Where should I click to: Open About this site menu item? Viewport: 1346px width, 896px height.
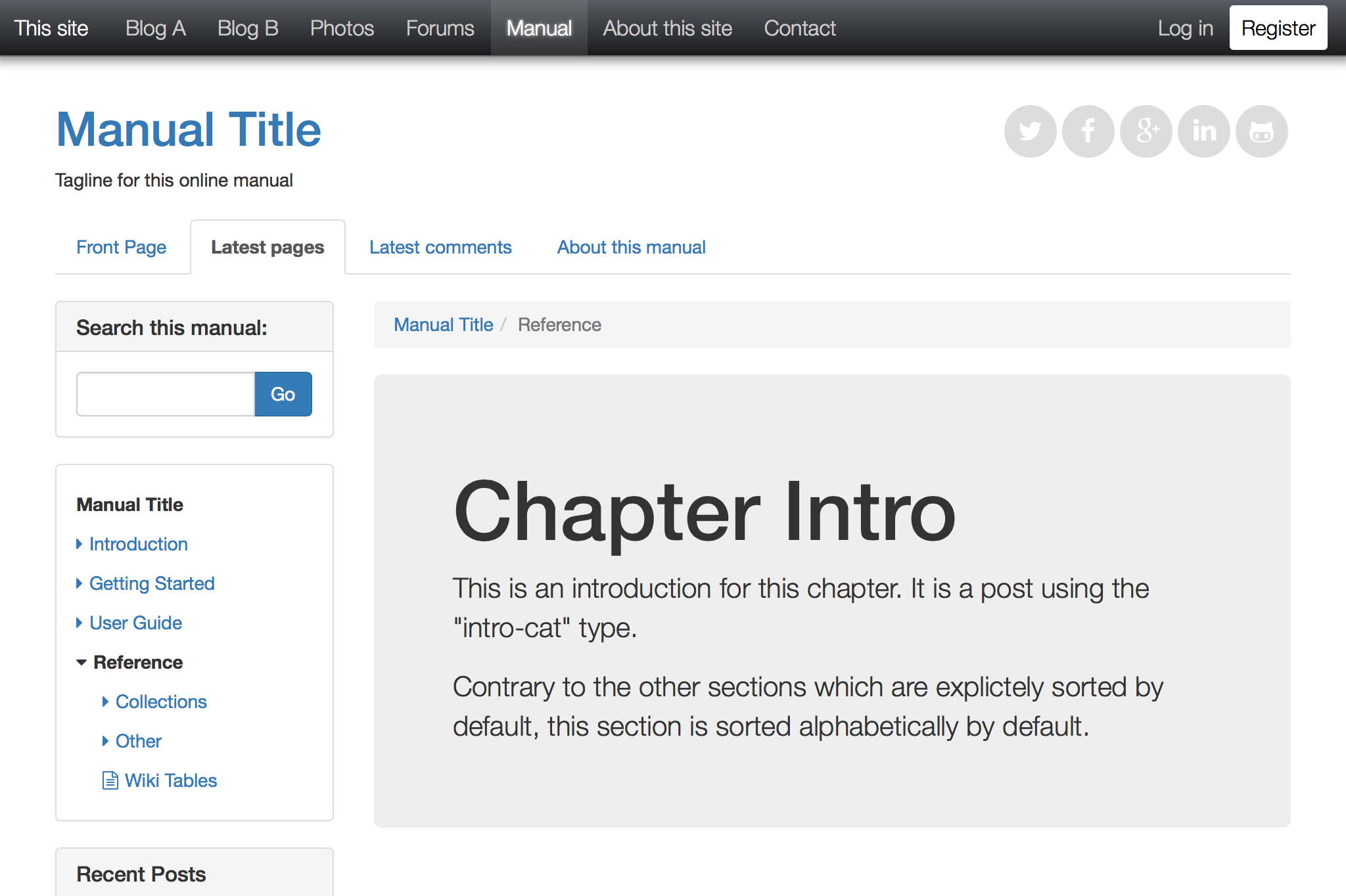(x=668, y=28)
